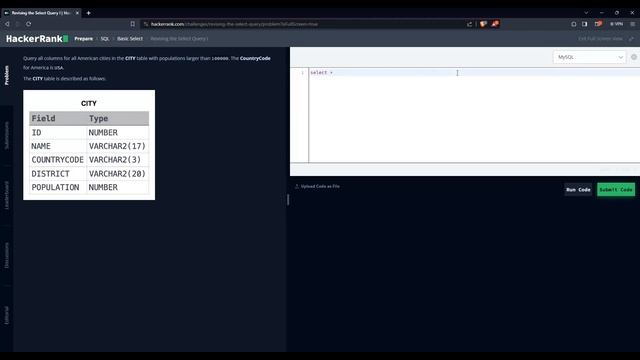Click the Brave Shields lion icon
640x360 pixels.
(483, 24)
